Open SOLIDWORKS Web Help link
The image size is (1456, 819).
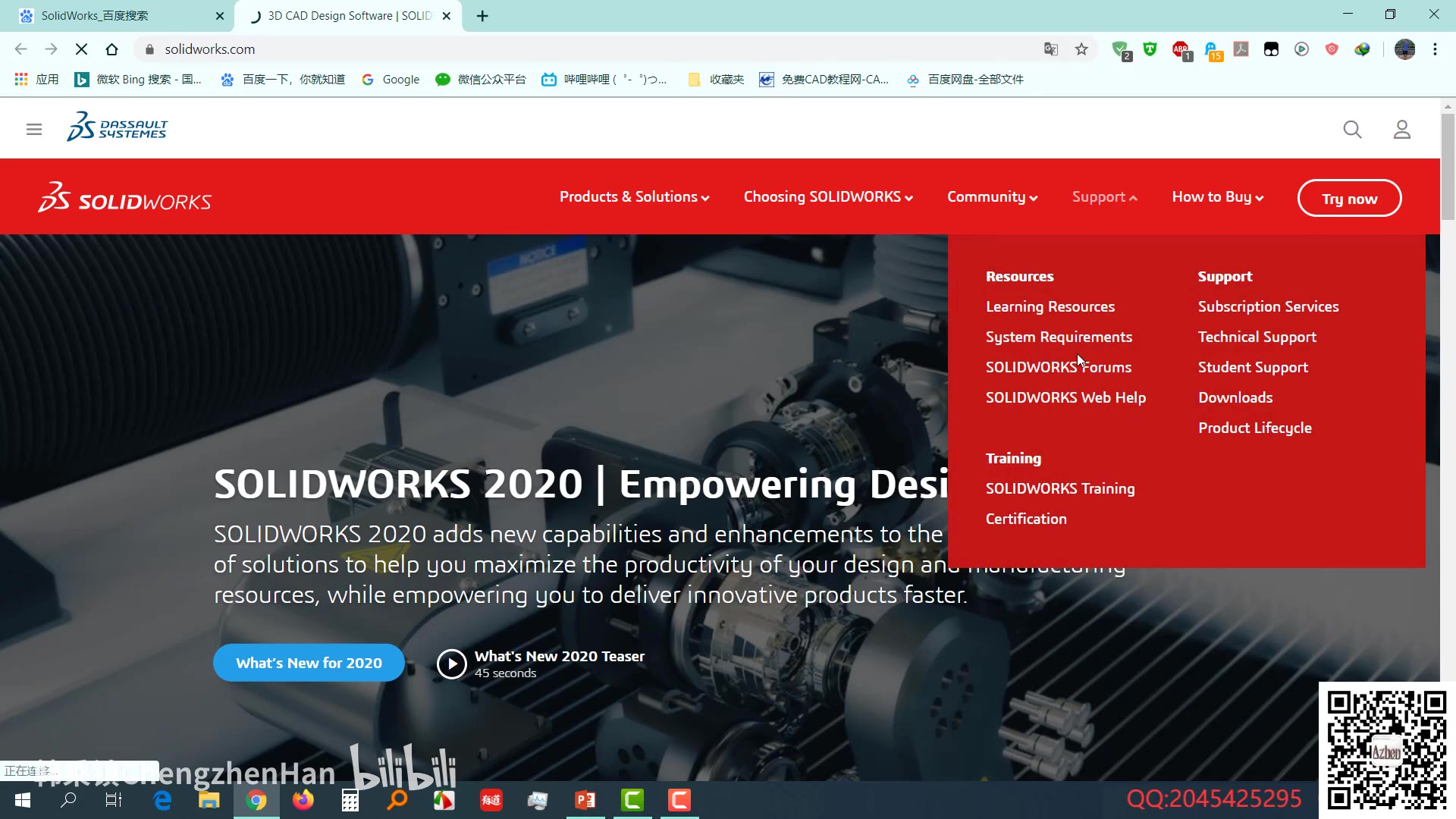[x=1065, y=398]
